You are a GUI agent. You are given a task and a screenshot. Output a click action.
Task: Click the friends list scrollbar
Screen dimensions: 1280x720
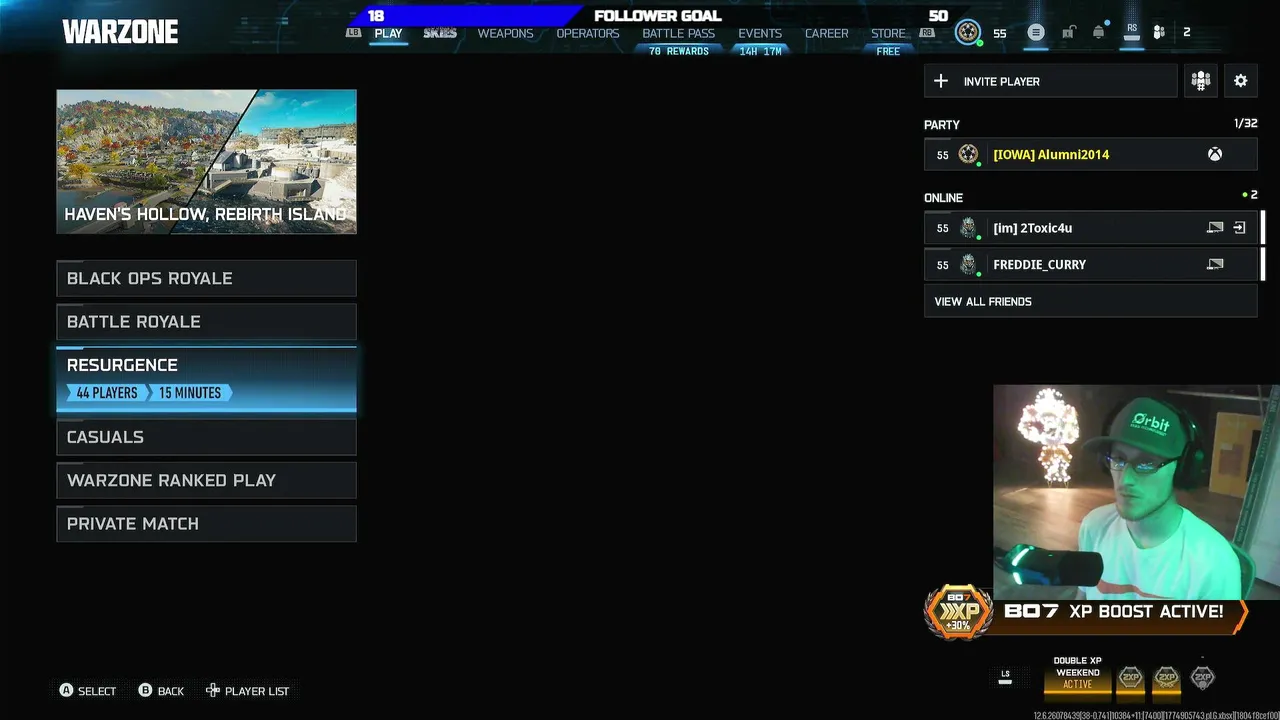pyautogui.click(x=1263, y=246)
